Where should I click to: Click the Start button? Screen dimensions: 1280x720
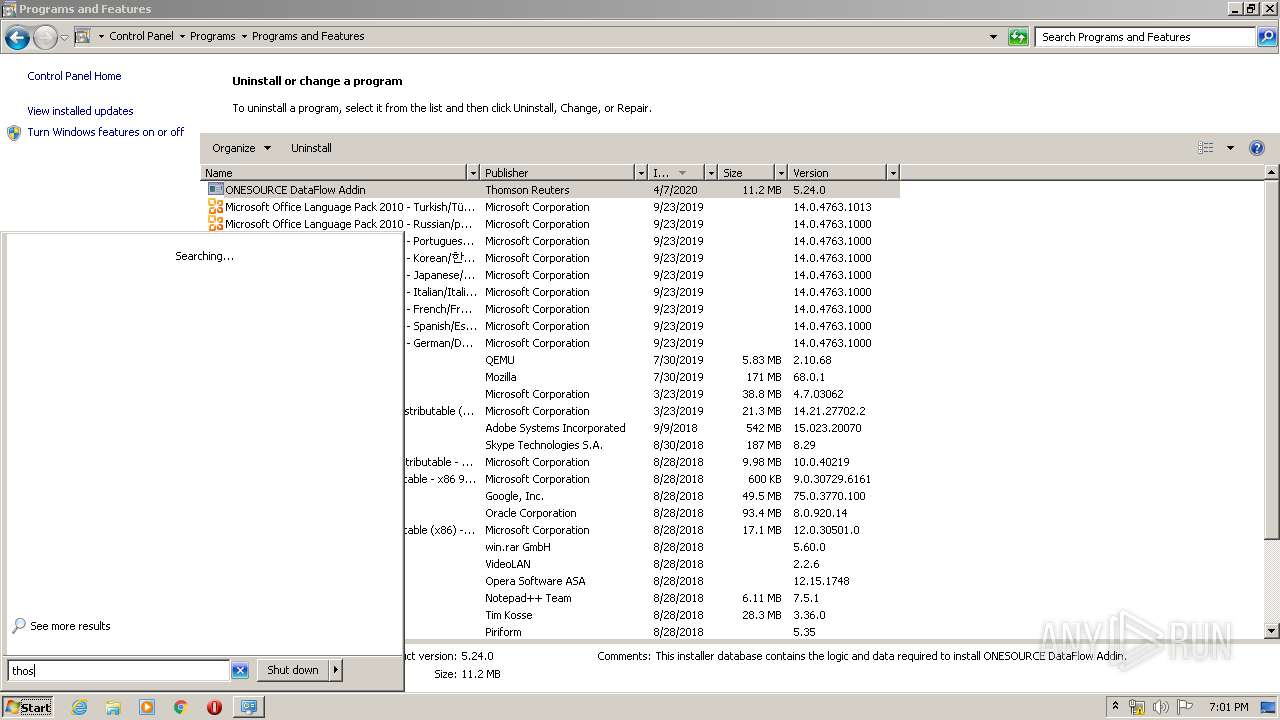click(x=28, y=707)
